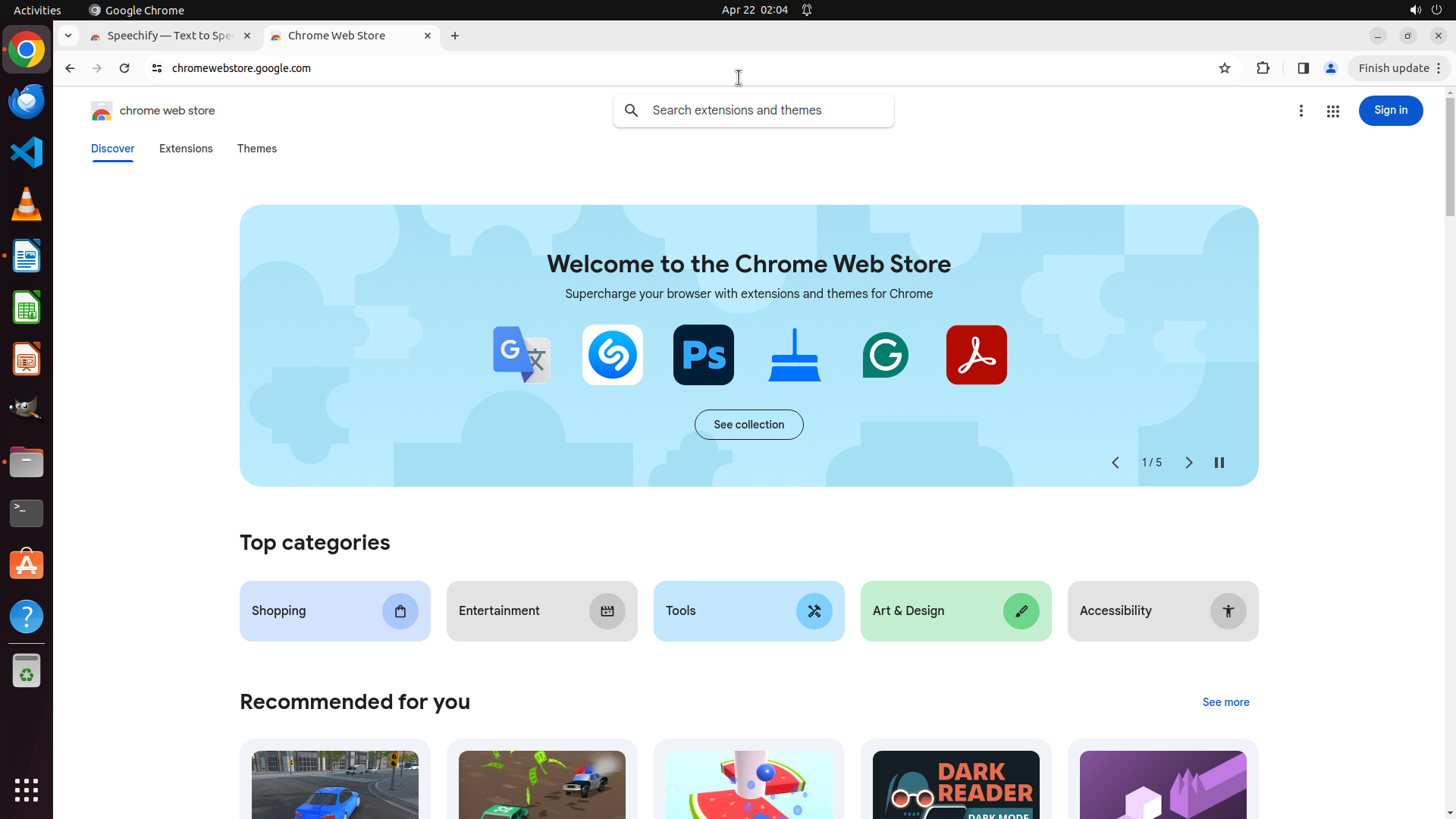1456x819 pixels.
Task: Select the Grammarly extension icon
Action: (x=885, y=355)
